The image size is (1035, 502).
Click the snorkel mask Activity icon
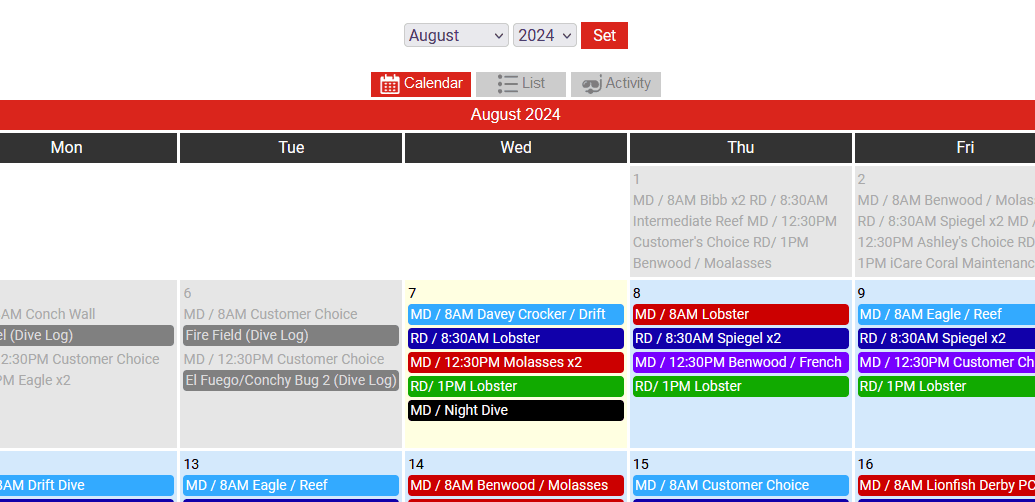(x=592, y=85)
